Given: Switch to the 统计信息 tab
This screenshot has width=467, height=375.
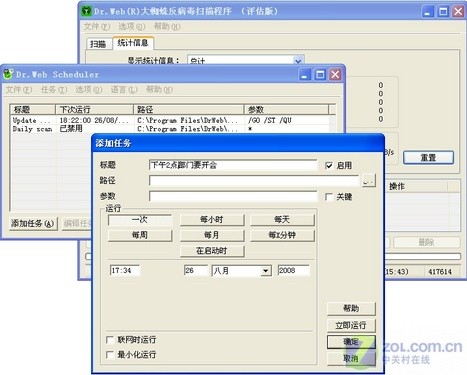Looking at the screenshot, I should [133, 43].
